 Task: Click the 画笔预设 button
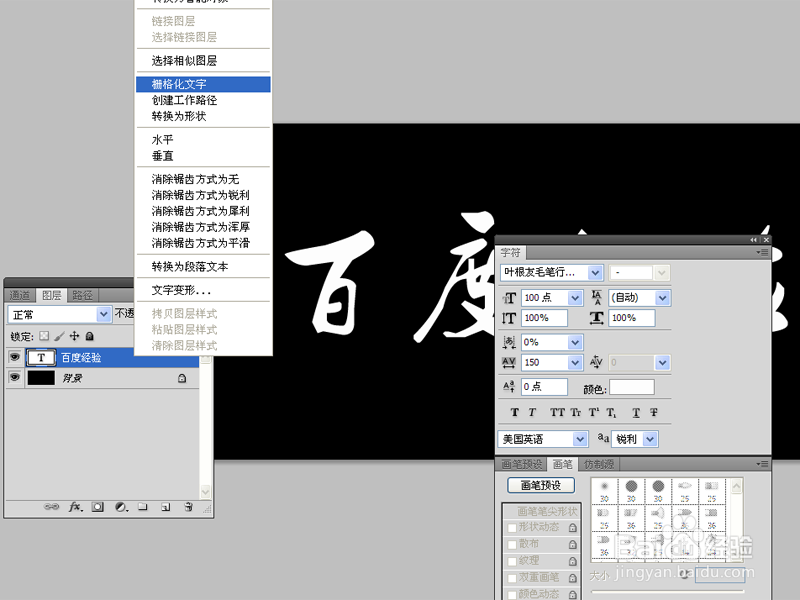[x=541, y=485]
